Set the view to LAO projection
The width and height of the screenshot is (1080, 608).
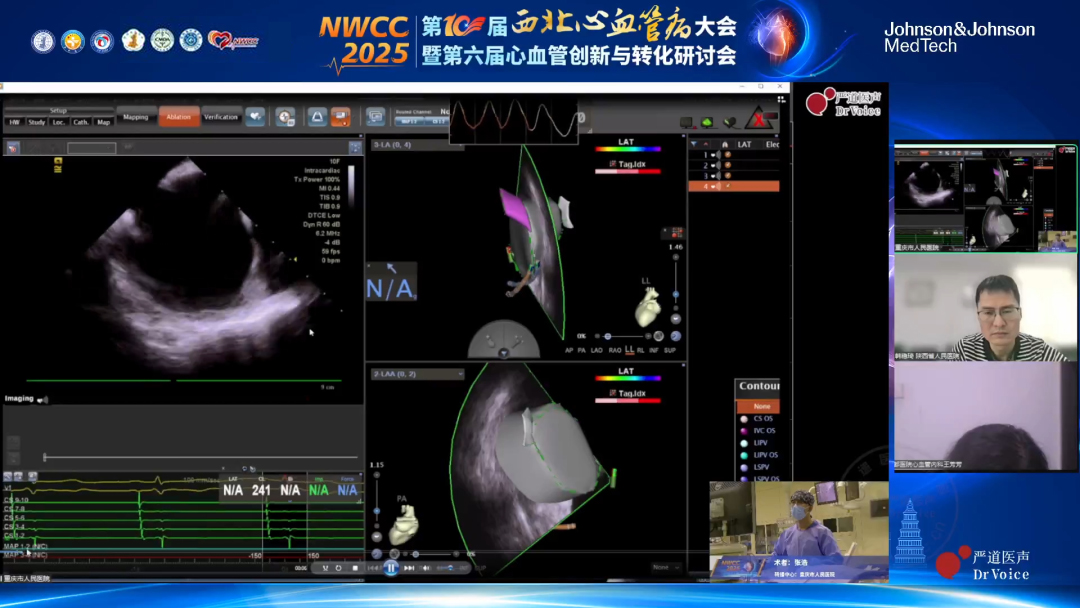point(596,350)
